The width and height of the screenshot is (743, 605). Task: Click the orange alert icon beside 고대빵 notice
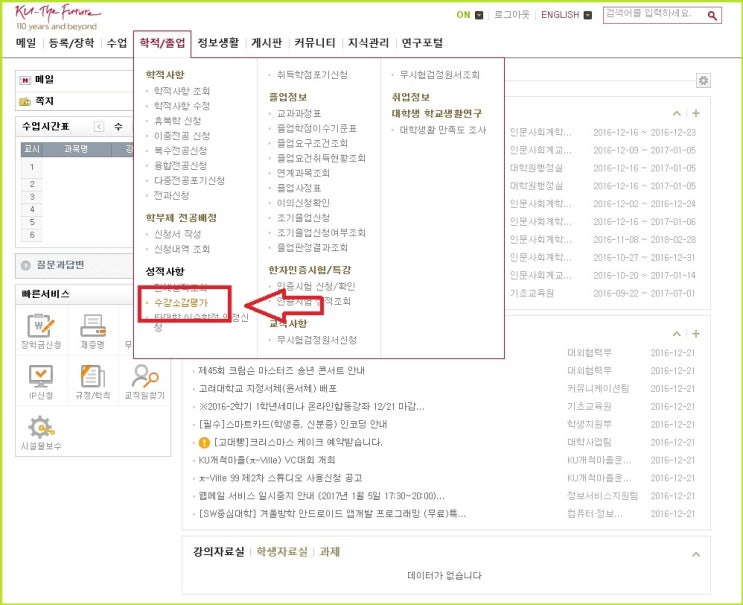tap(204, 442)
